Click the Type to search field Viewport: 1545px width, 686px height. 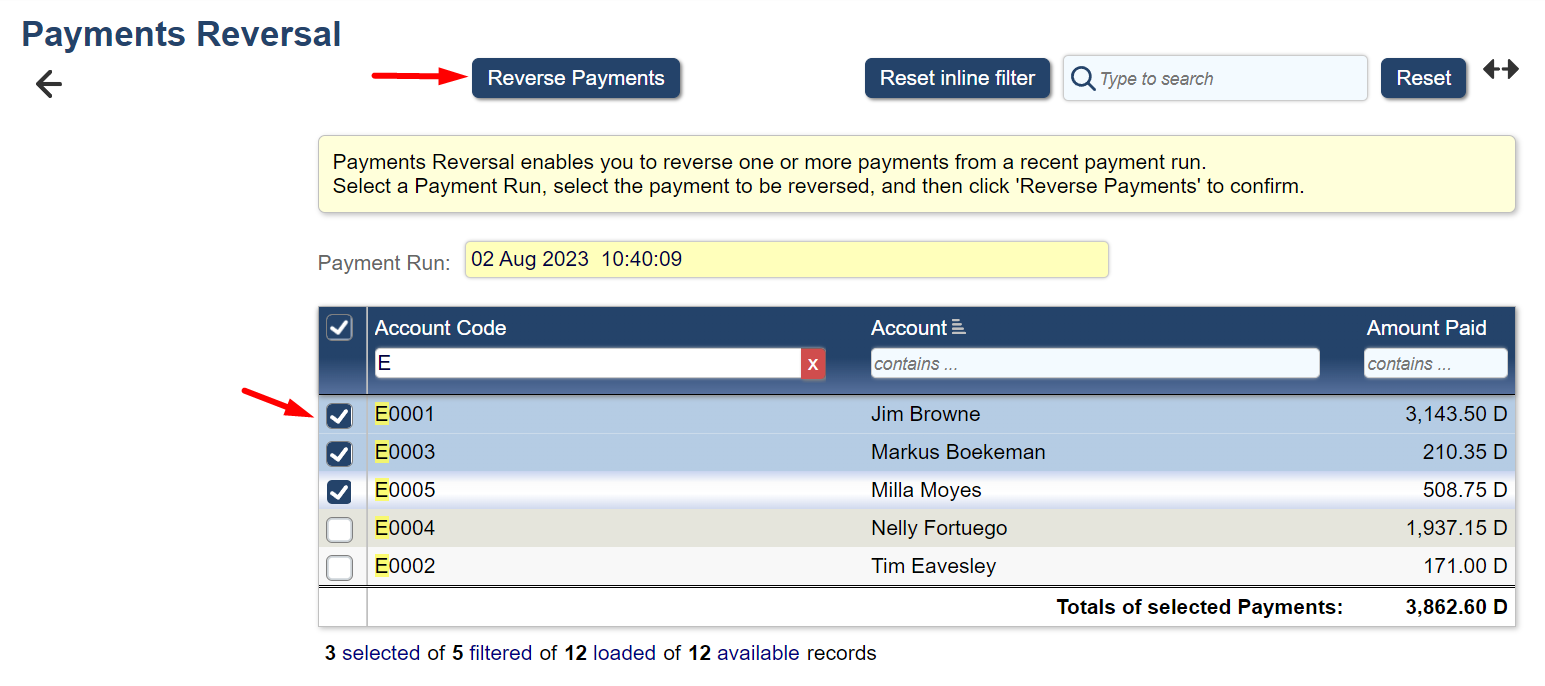1228,78
